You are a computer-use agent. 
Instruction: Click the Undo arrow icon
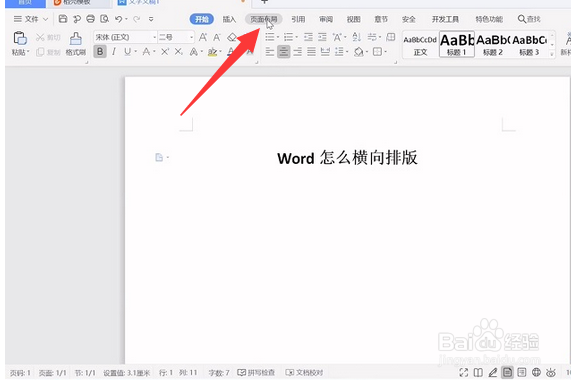119,19
